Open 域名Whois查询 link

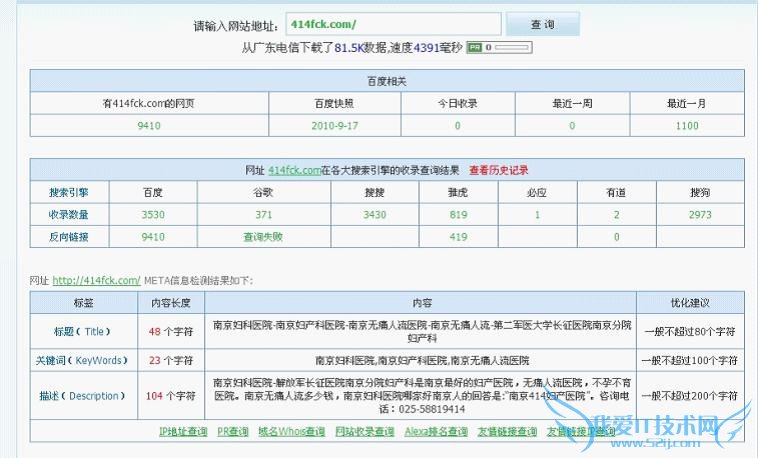[292, 431]
